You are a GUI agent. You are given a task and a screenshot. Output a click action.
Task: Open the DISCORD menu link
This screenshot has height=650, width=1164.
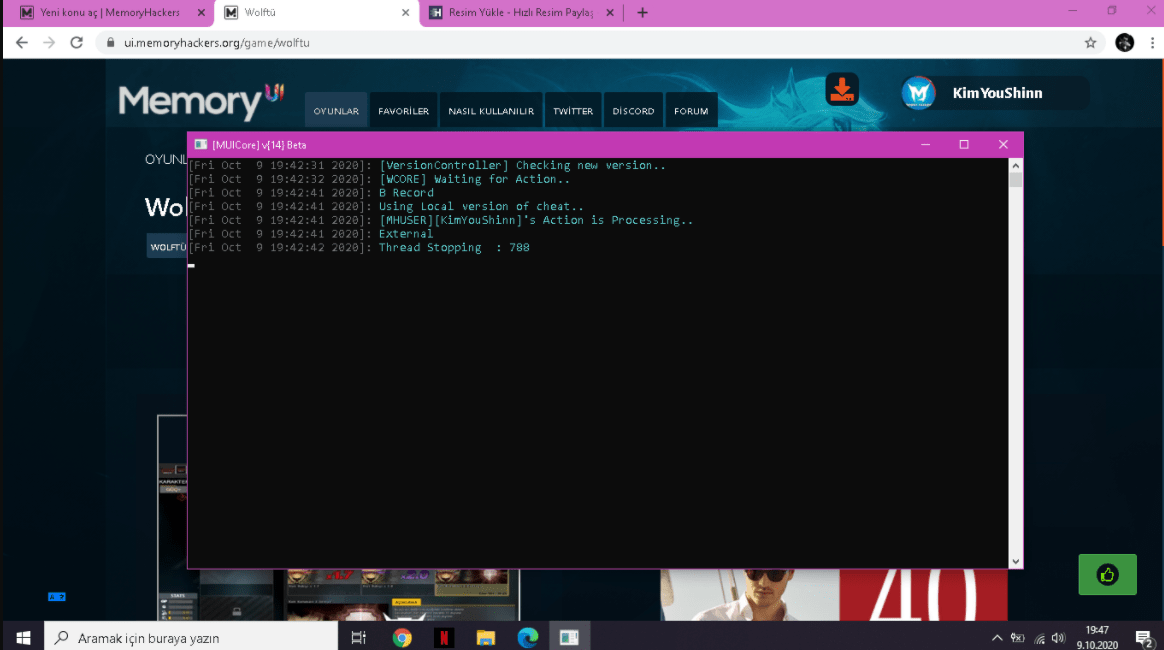point(633,111)
